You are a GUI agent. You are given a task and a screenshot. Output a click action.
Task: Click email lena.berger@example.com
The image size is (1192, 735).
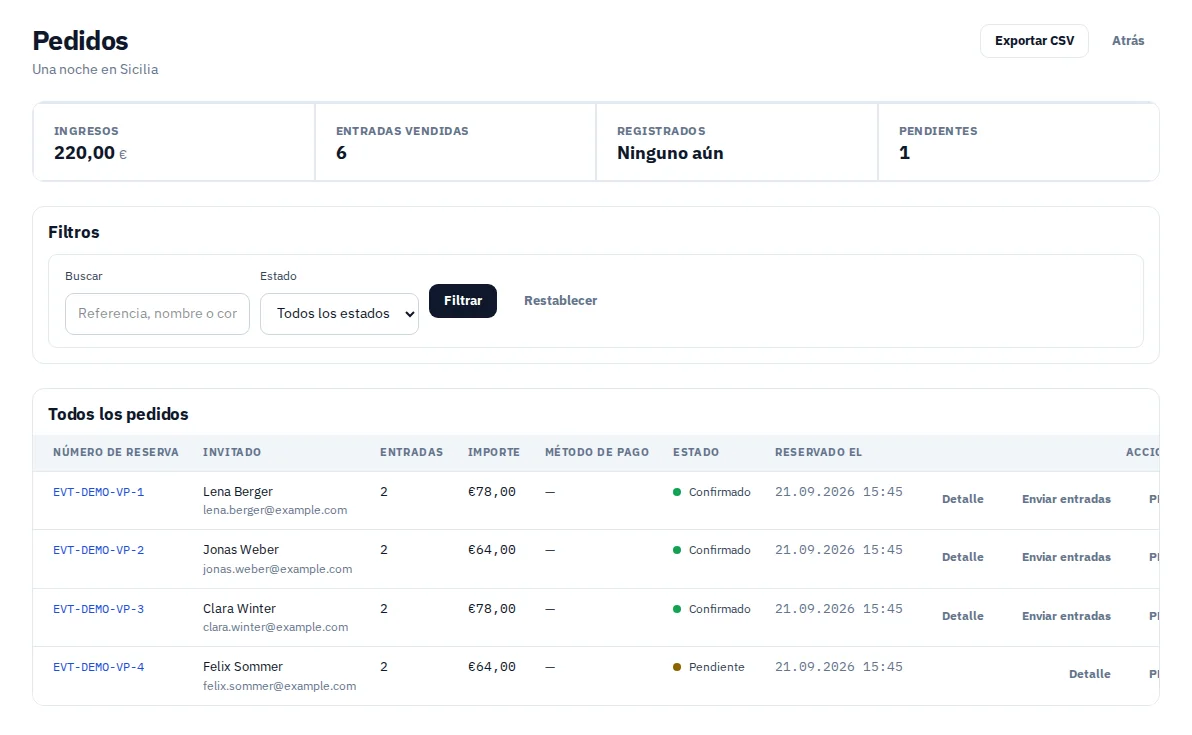pyautogui.click(x=275, y=510)
